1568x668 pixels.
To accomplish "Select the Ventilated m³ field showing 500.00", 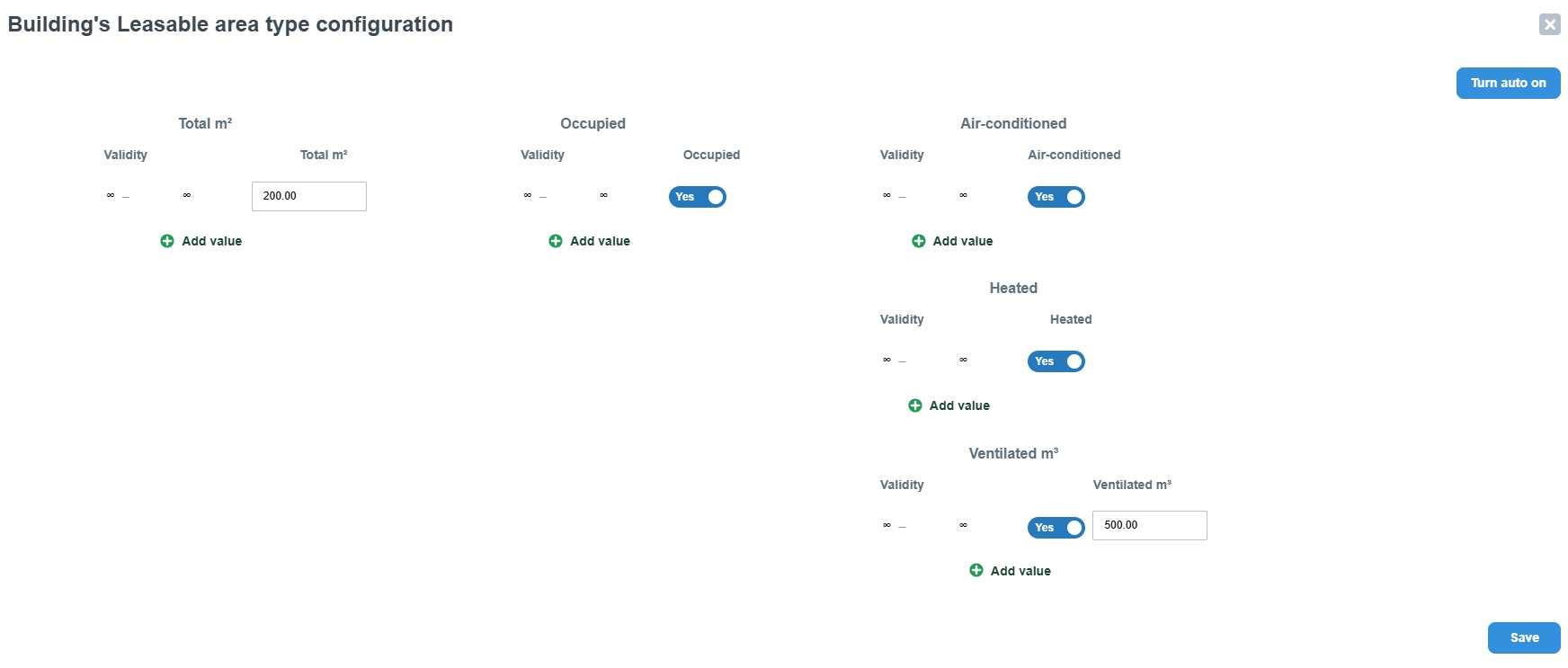I will click(1150, 525).
